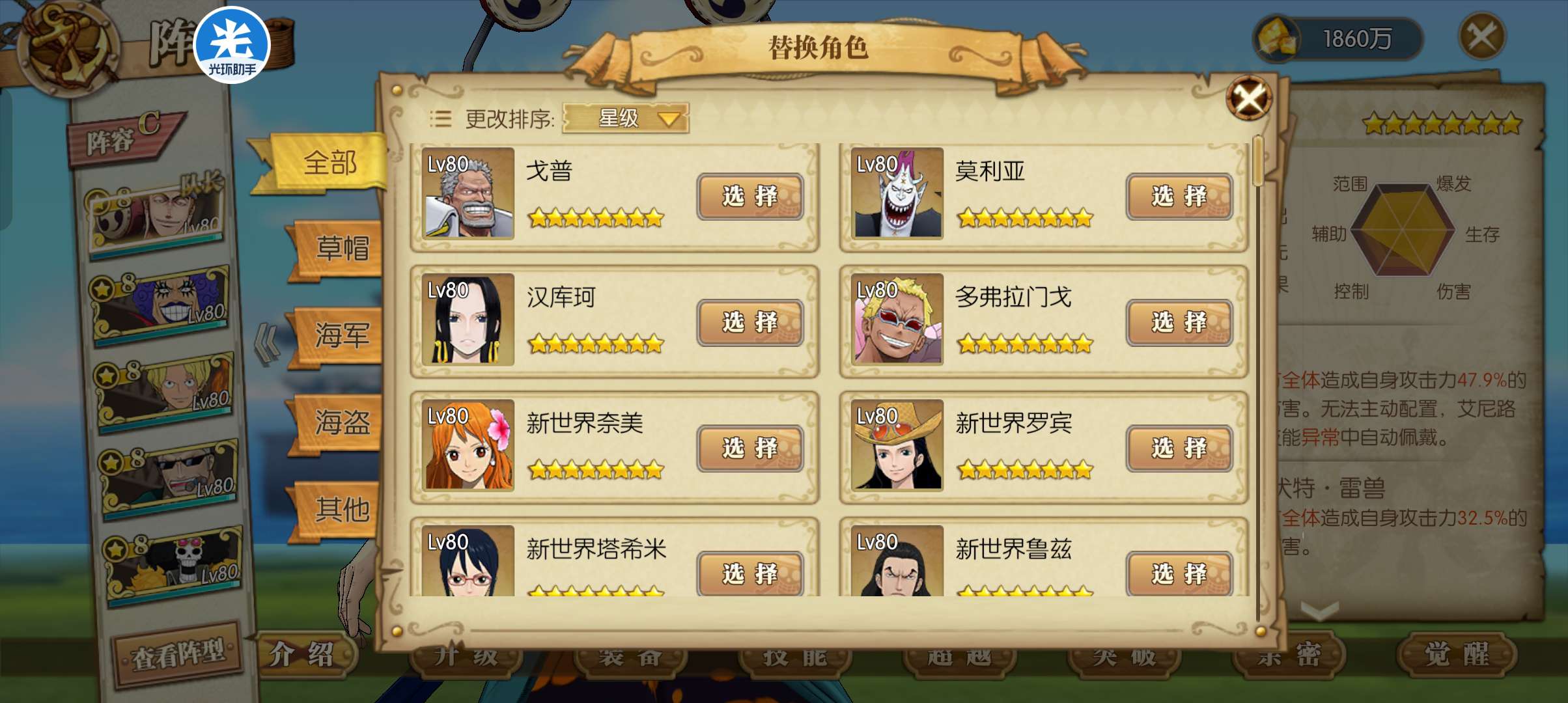Viewport: 1568px width, 703px height.
Task: Click 多弗拉门戈 character portrait icon
Action: point(897,319)
